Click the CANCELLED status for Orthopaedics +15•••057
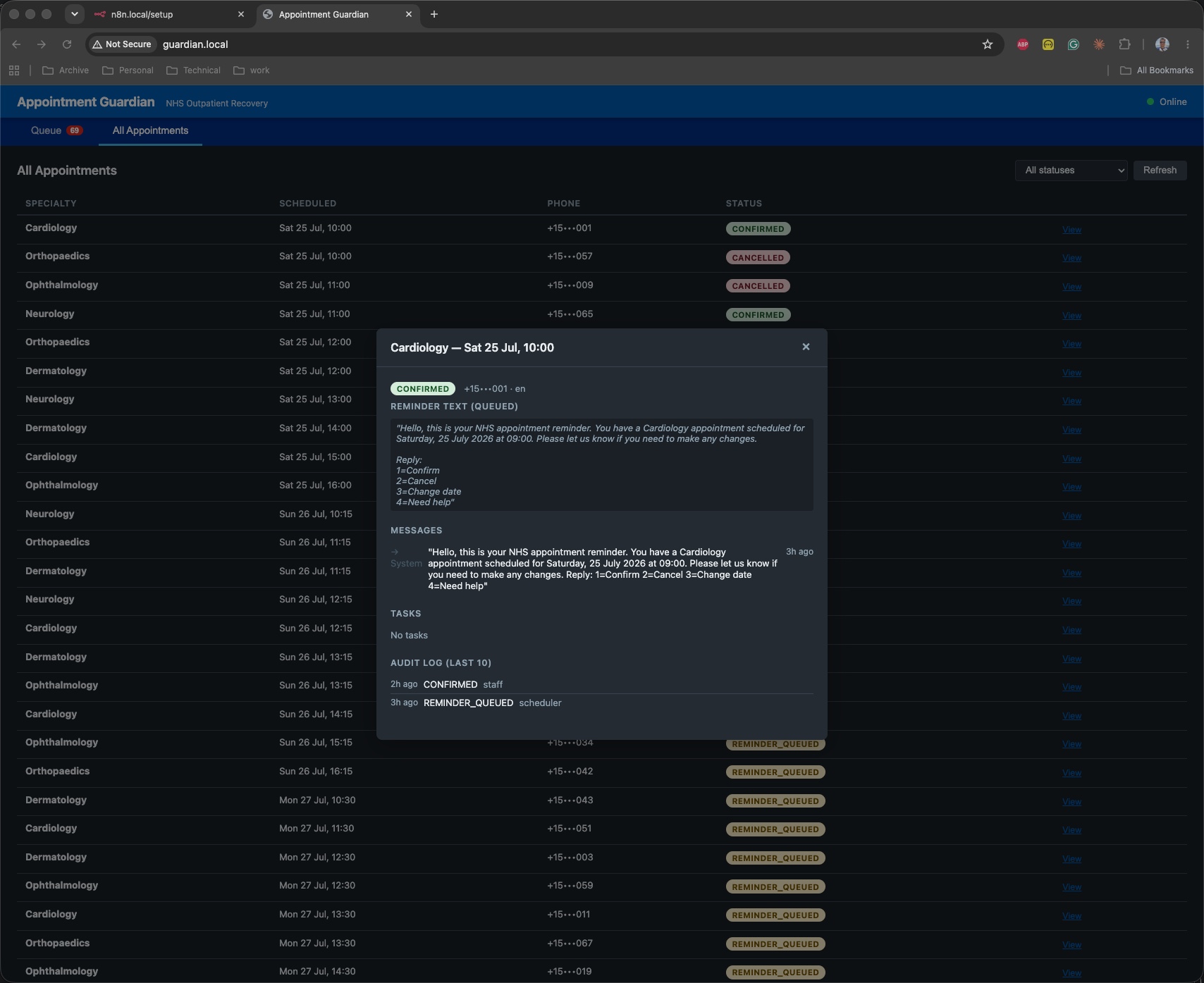 pos(758,258)
